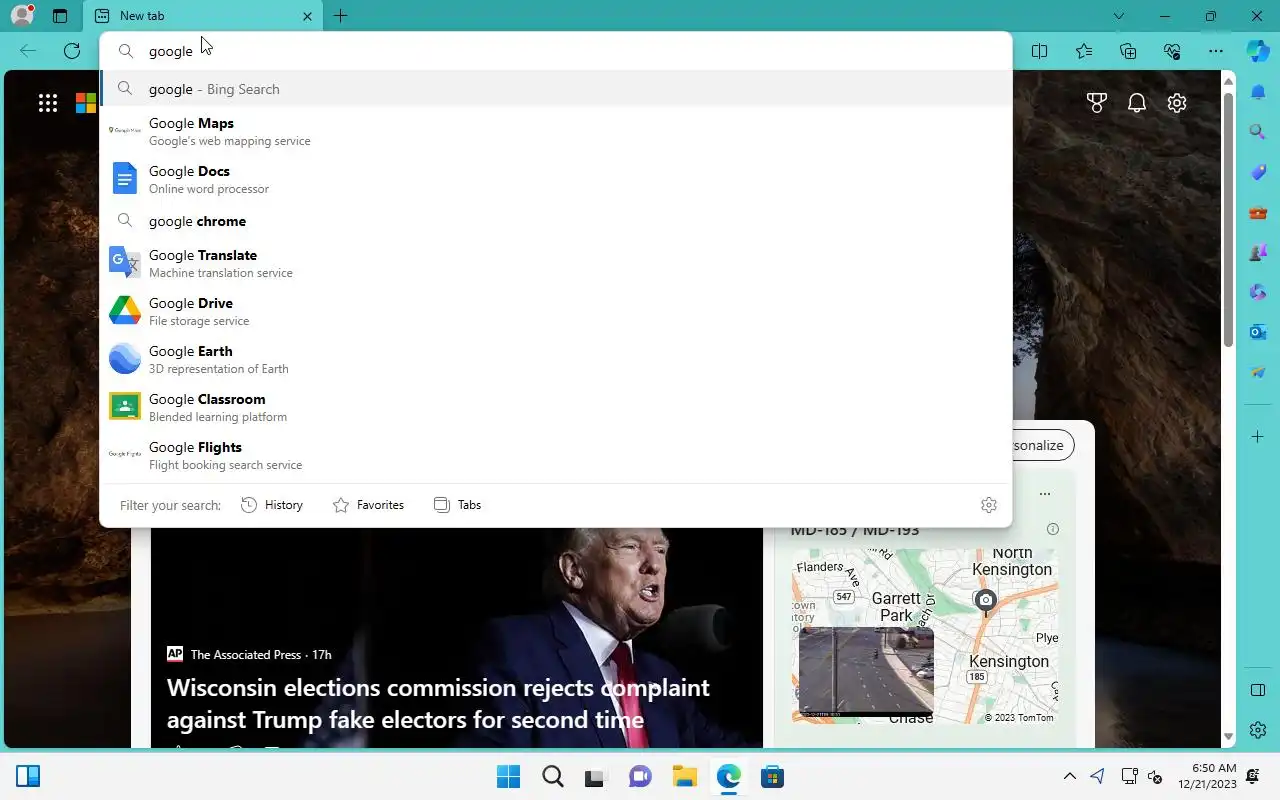
Task: Open Task View on the taskbar
Action: coord(596,777)
